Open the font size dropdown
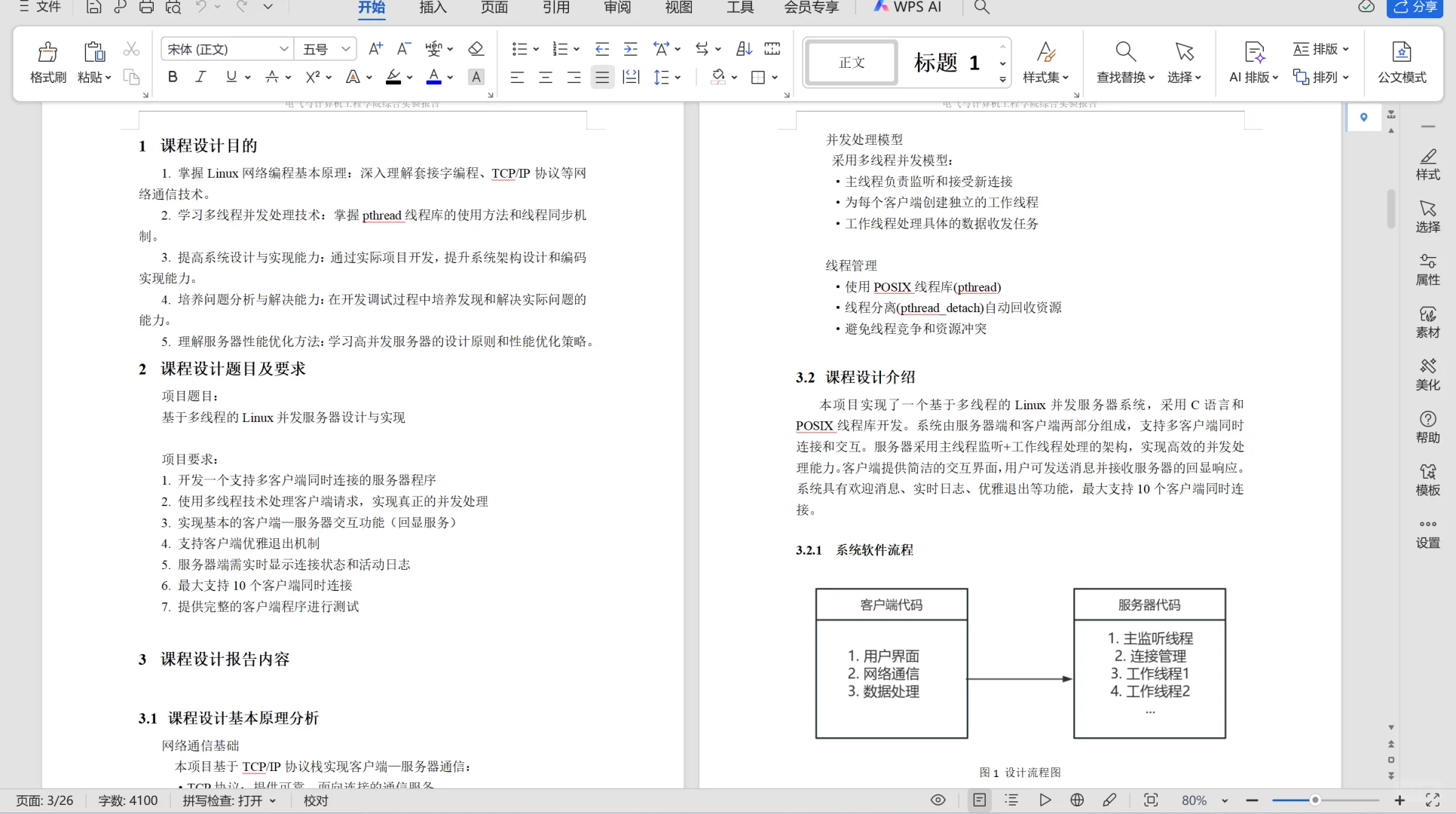 345,48
